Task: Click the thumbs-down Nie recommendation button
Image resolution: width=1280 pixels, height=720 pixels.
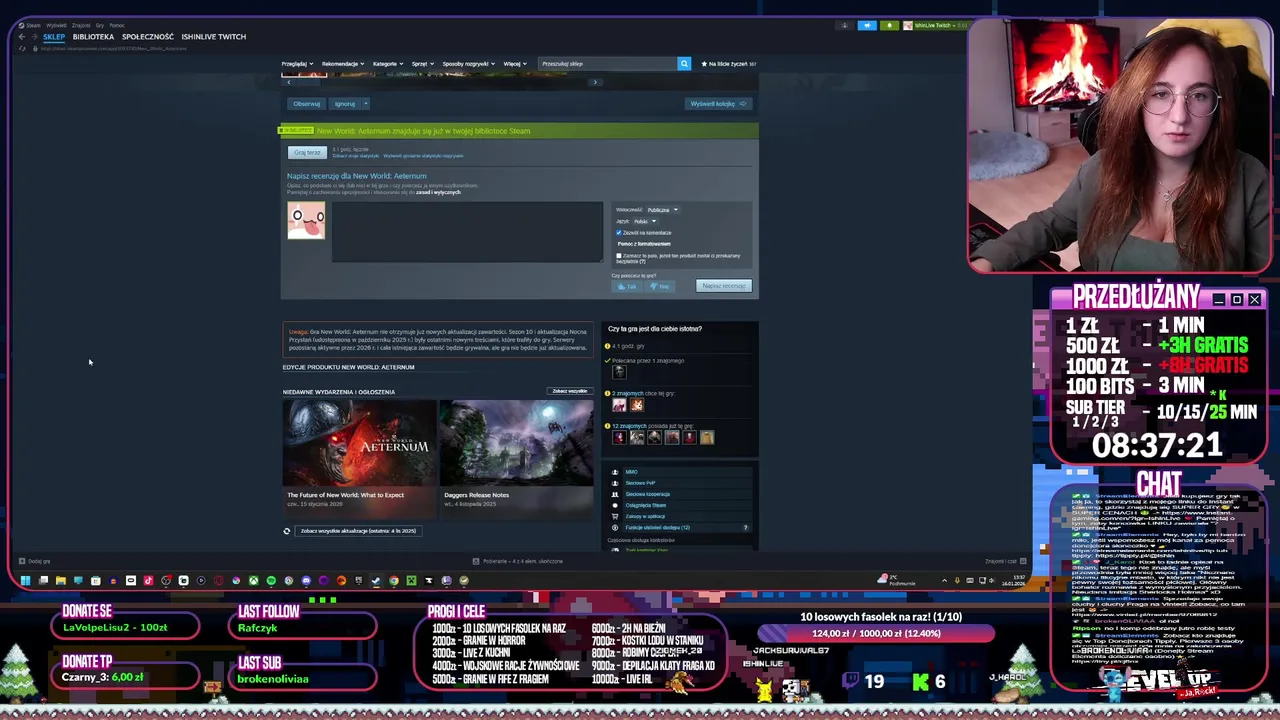Action: coord(660,286)
